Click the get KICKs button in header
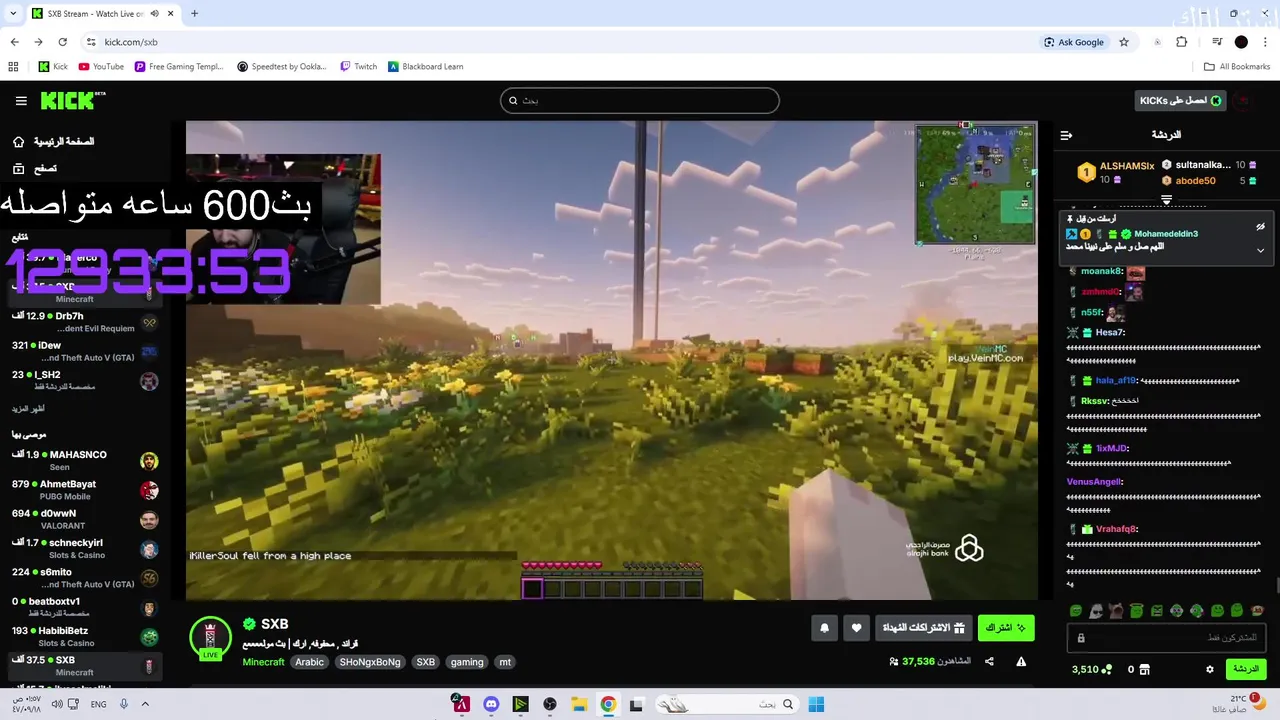The image size is (1280, 720). pos(1181,101)
